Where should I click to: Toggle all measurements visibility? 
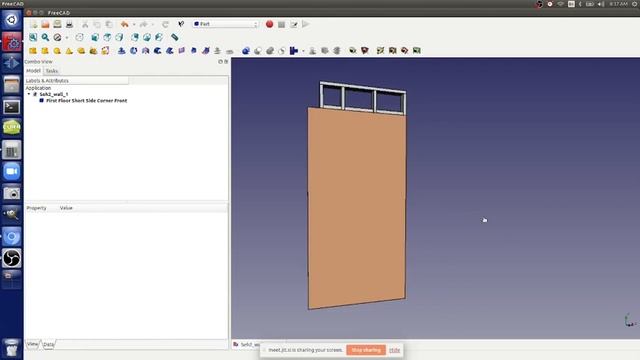393,51
